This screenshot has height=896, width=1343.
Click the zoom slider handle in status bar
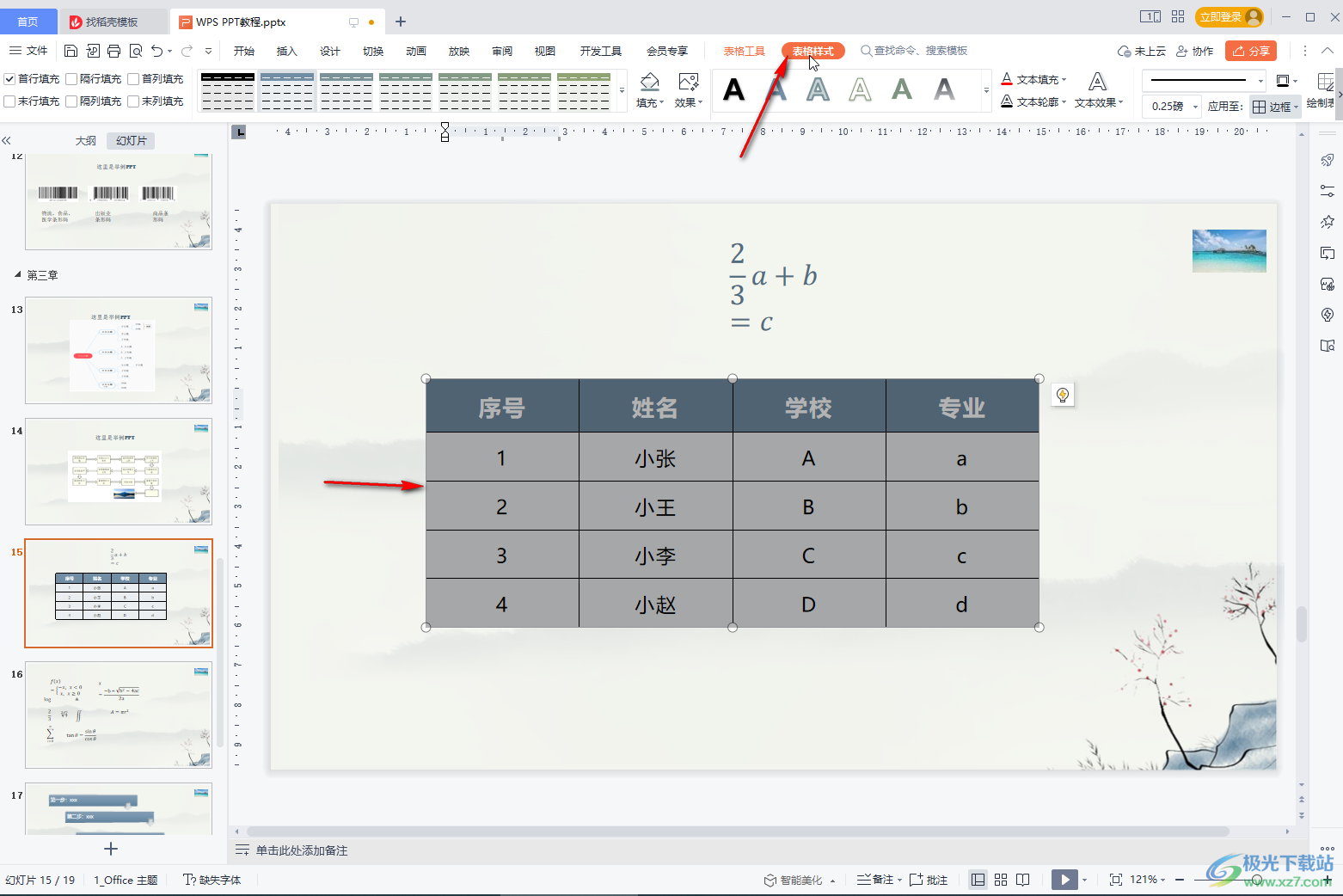1257,880
